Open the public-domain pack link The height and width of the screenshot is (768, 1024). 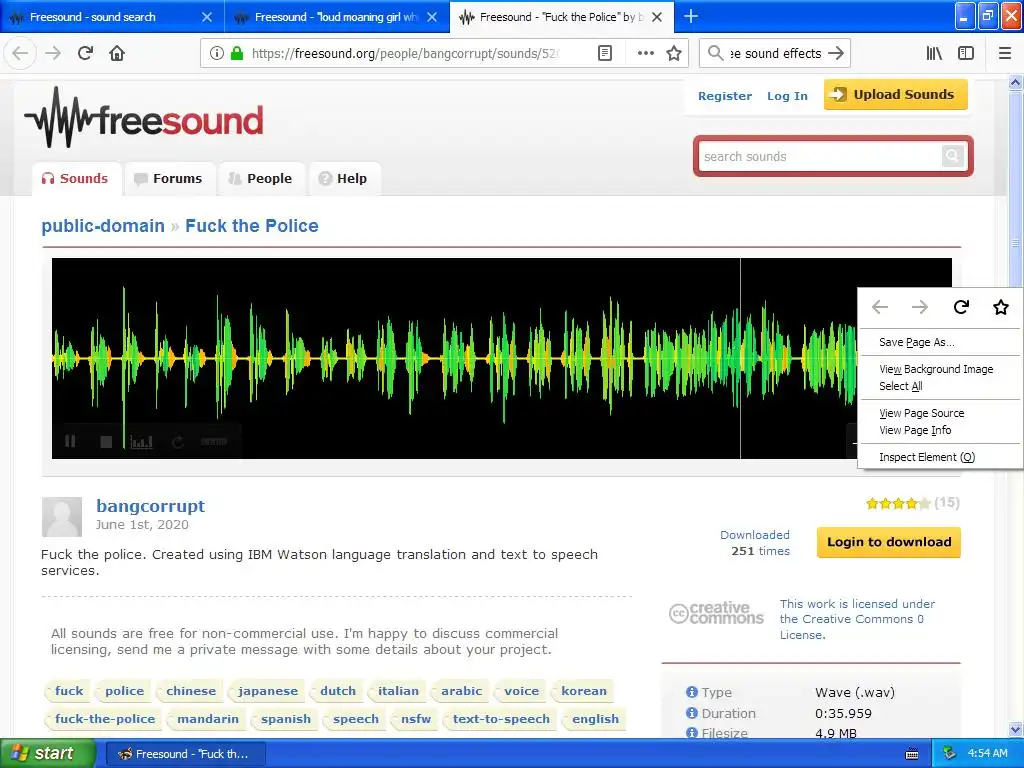click(x=103, y=226)
